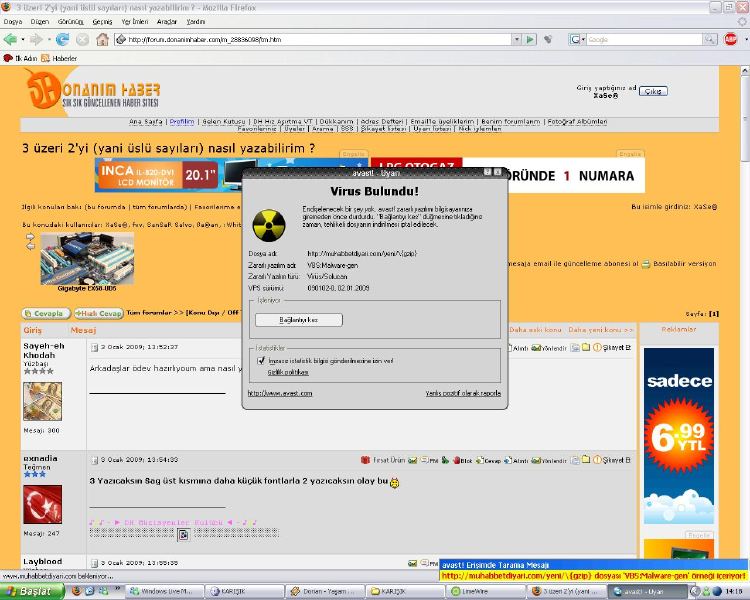Open the Geçmiş menu

pyautogui.click(x=102, y=22)
